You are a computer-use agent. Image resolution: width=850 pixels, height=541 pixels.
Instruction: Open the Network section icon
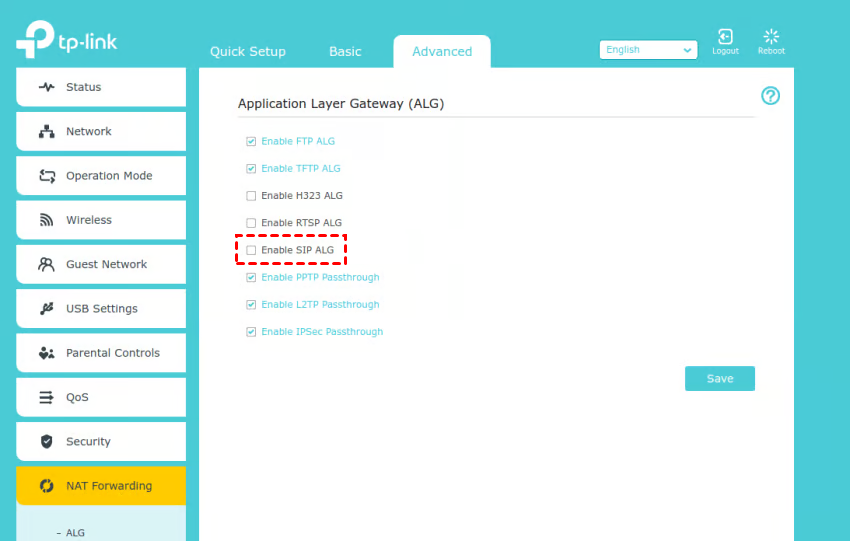click(x=46, y=132)
